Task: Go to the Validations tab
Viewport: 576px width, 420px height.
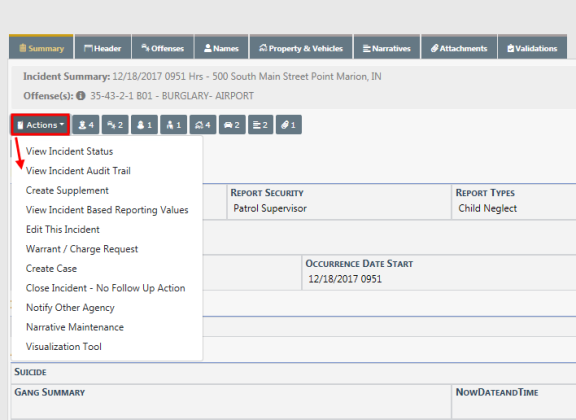Action: pos(532,48)
